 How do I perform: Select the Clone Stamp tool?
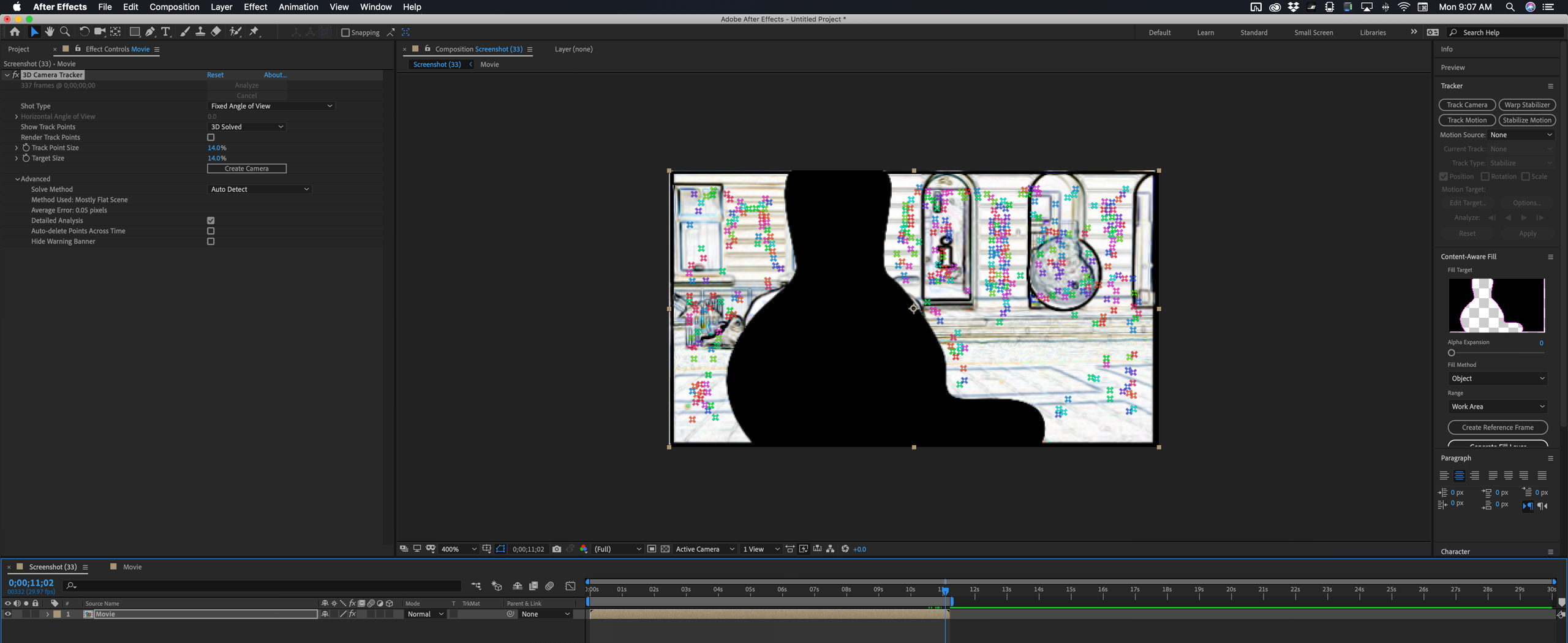click(x=200, y=31)
